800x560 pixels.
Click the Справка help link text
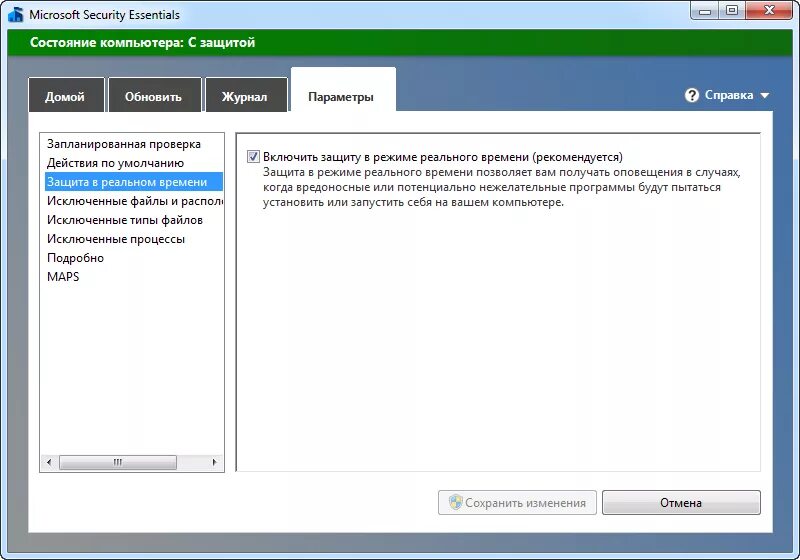coord(729,95)
